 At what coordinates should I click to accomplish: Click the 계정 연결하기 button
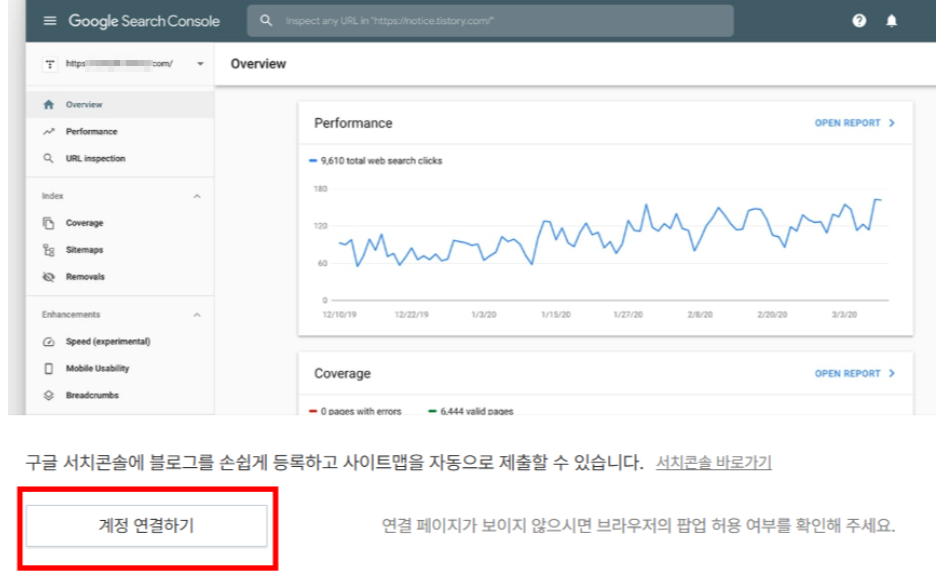(x=146, y=526)
